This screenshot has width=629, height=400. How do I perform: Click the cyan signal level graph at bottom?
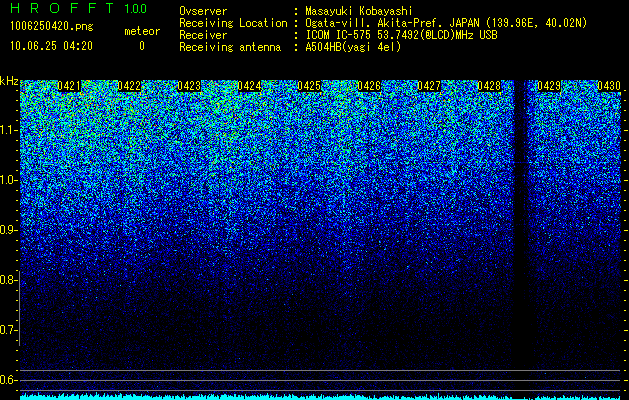tap(321, 397)
